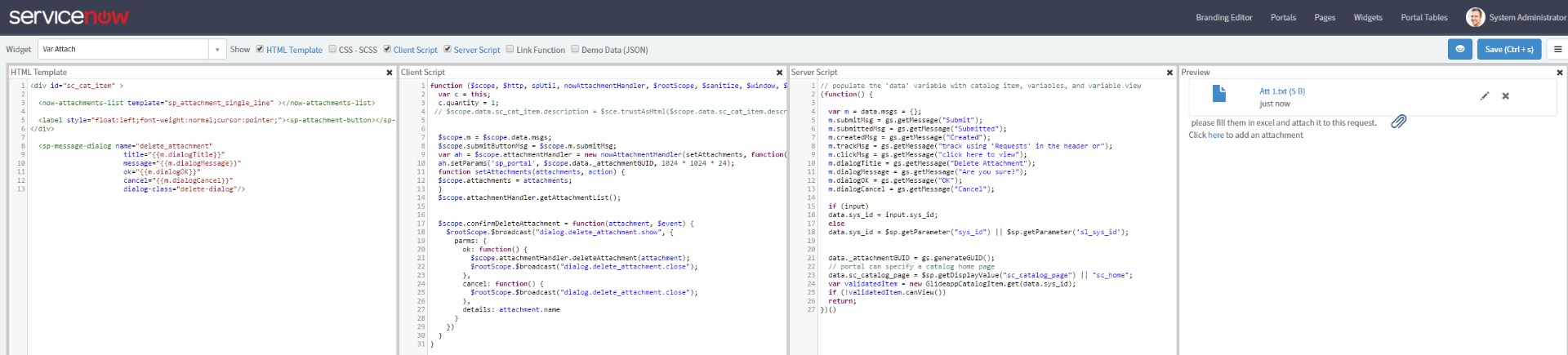Go to Portal Tables in top navigation
Screen dimensions: 1568x355
(x=1423, y=17)
